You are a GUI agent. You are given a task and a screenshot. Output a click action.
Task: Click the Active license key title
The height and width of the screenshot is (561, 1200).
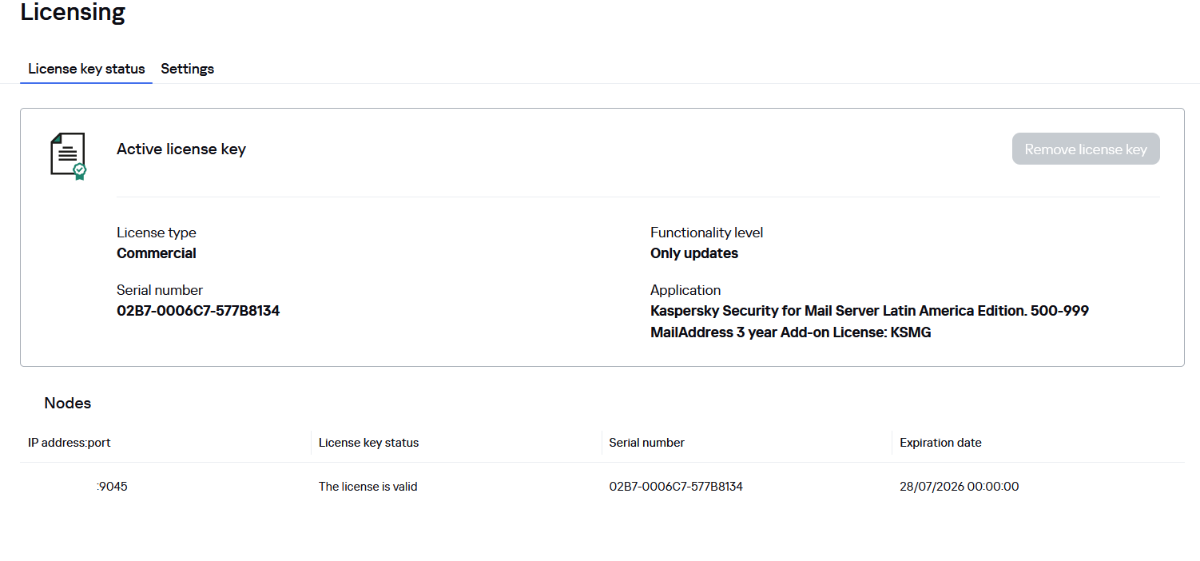(x=181, y=149)
